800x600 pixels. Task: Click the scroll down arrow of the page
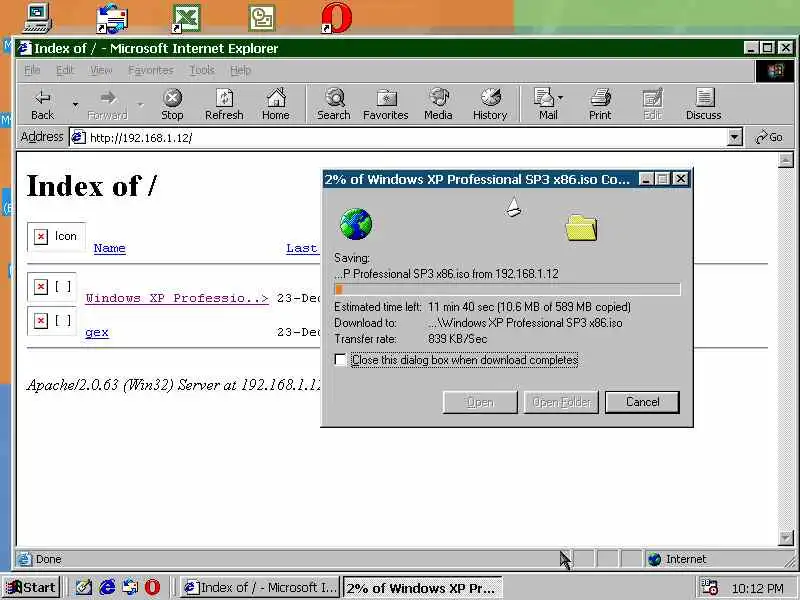pyautogui.click(x=786, y=537)
